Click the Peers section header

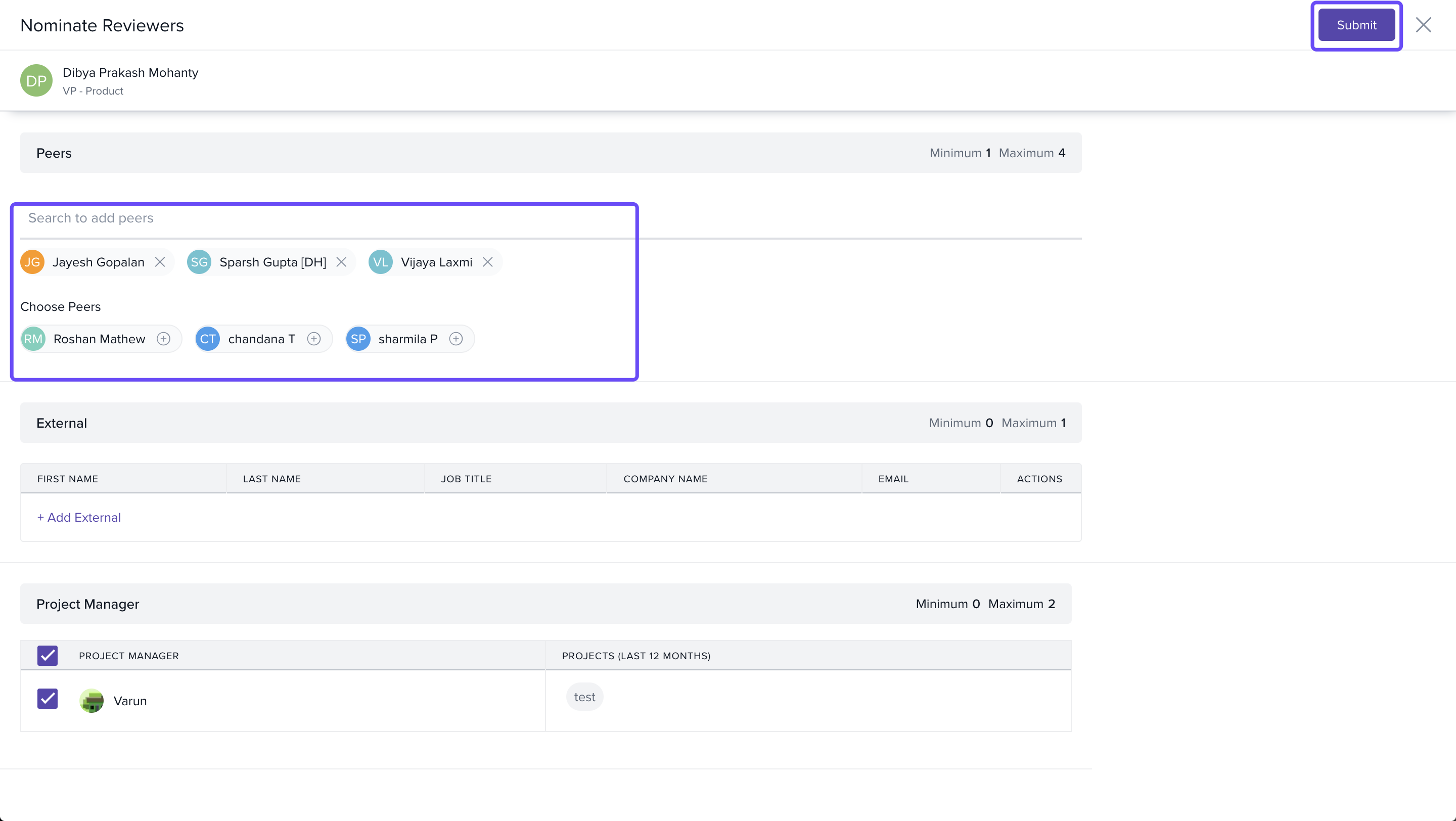[54, 153]
